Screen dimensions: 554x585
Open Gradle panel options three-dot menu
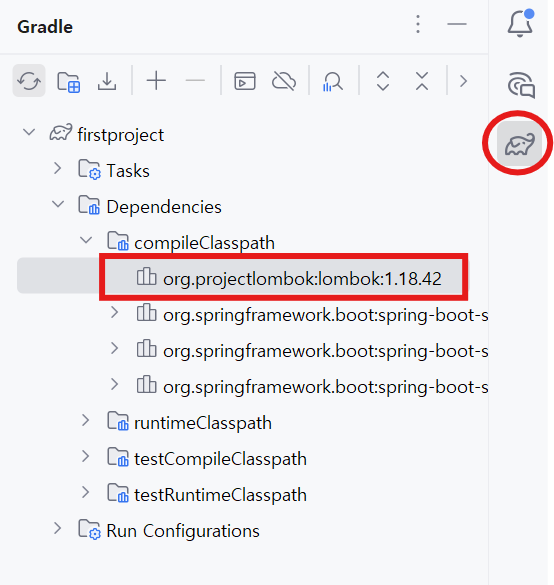[418, 24]
